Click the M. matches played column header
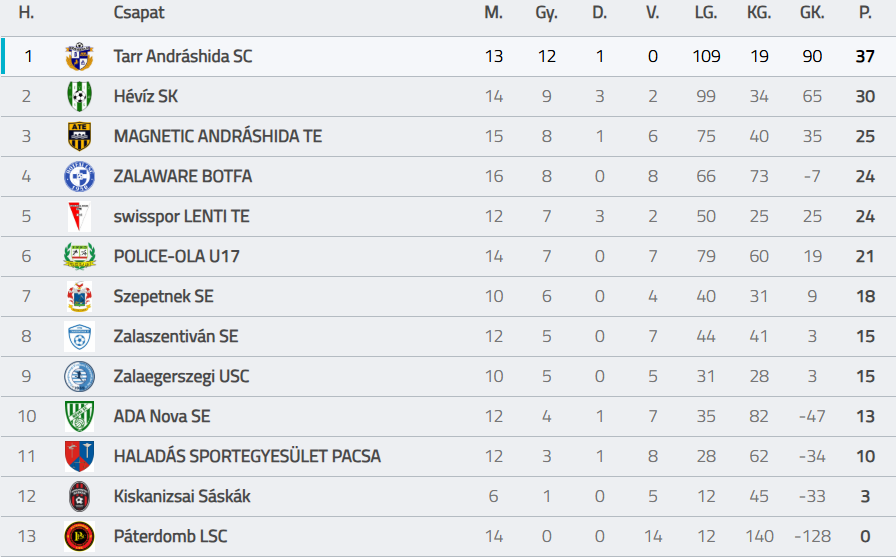This screenshot has width=896, height=557. (x=493, y=13)
